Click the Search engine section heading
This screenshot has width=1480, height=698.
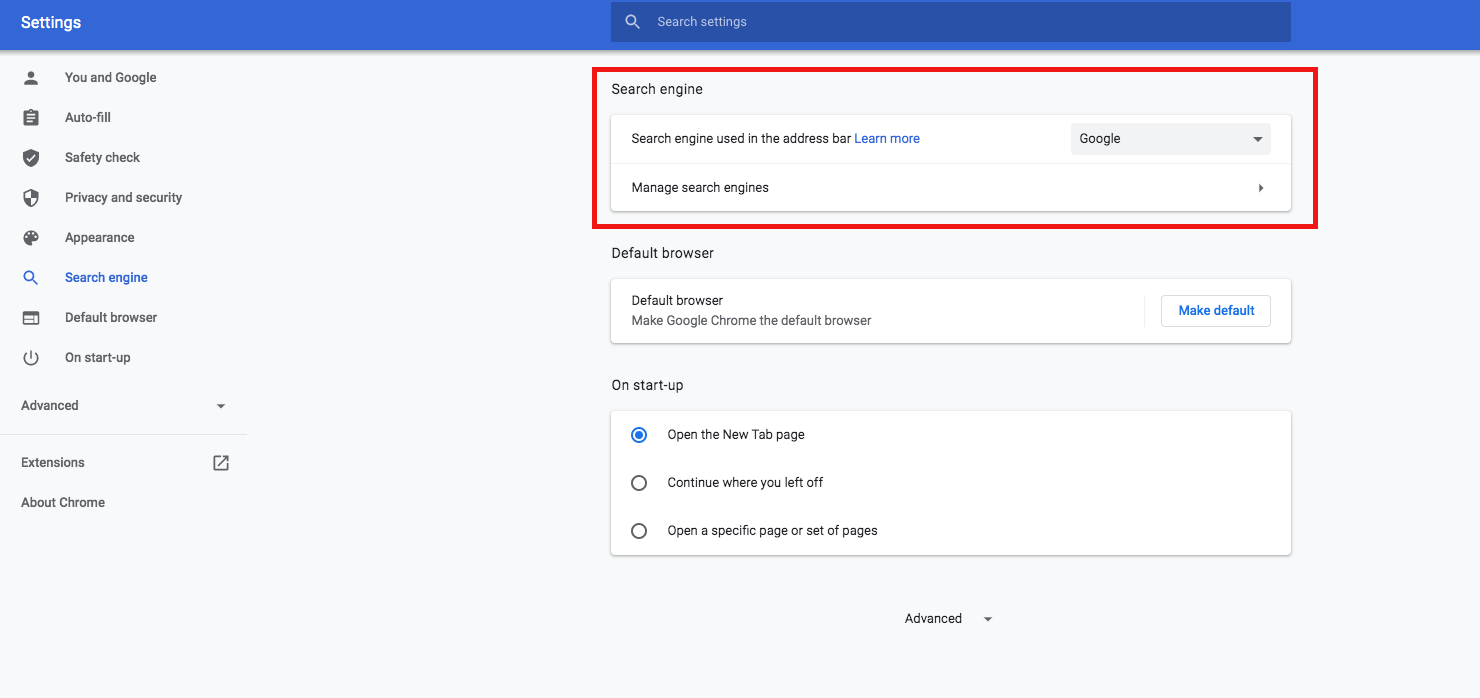coord(657,89)
